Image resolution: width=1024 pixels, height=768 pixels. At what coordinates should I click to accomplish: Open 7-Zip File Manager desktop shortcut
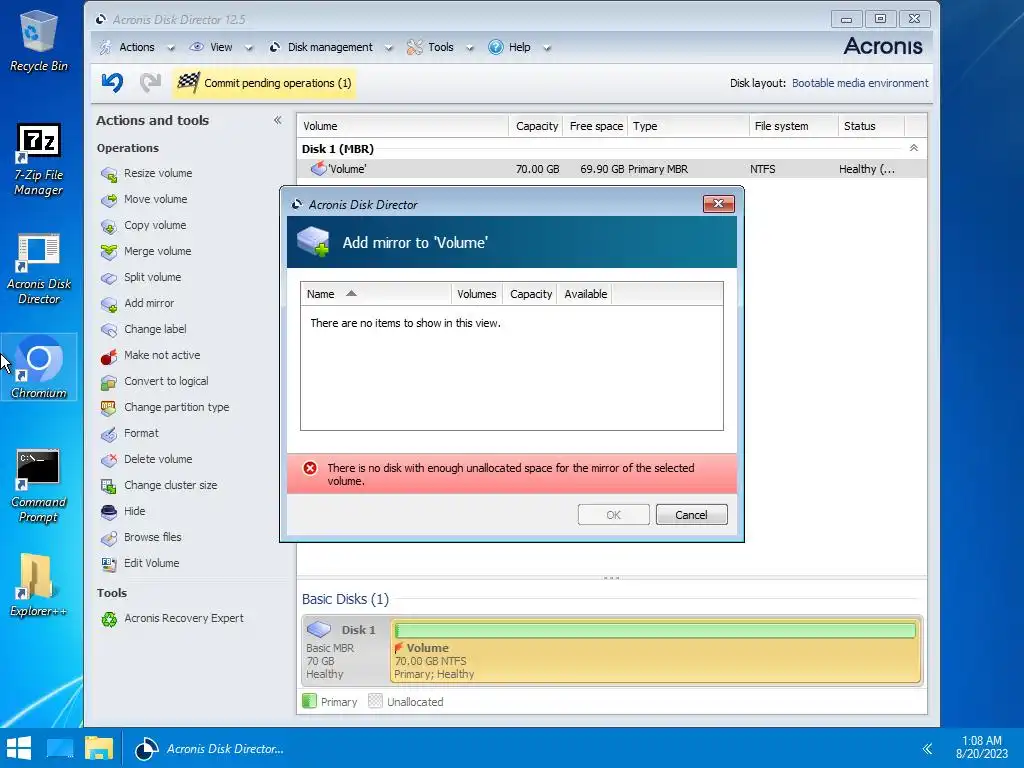point(39,160)
